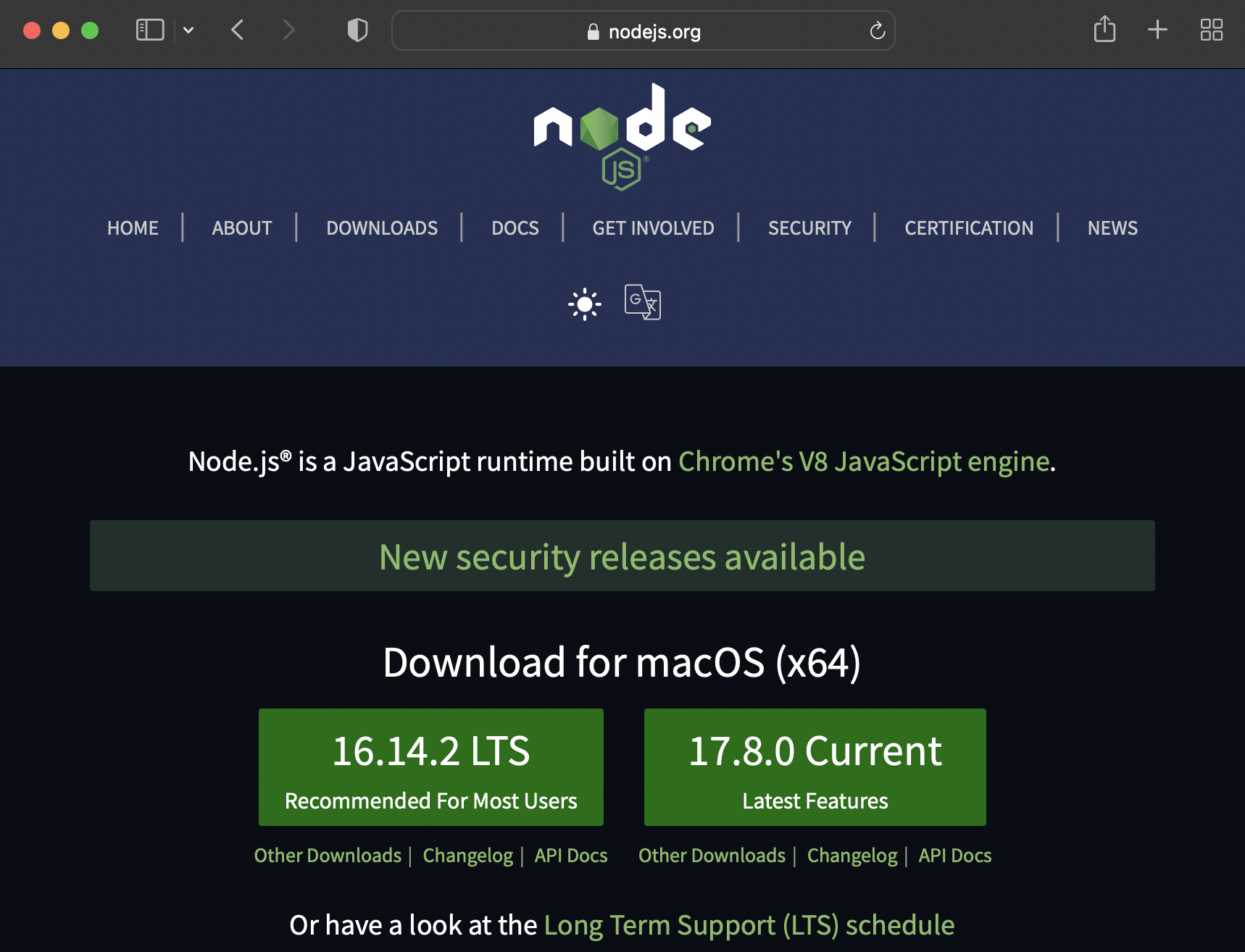Open the translate language icon
The image size is (1245, 952).
642,302
